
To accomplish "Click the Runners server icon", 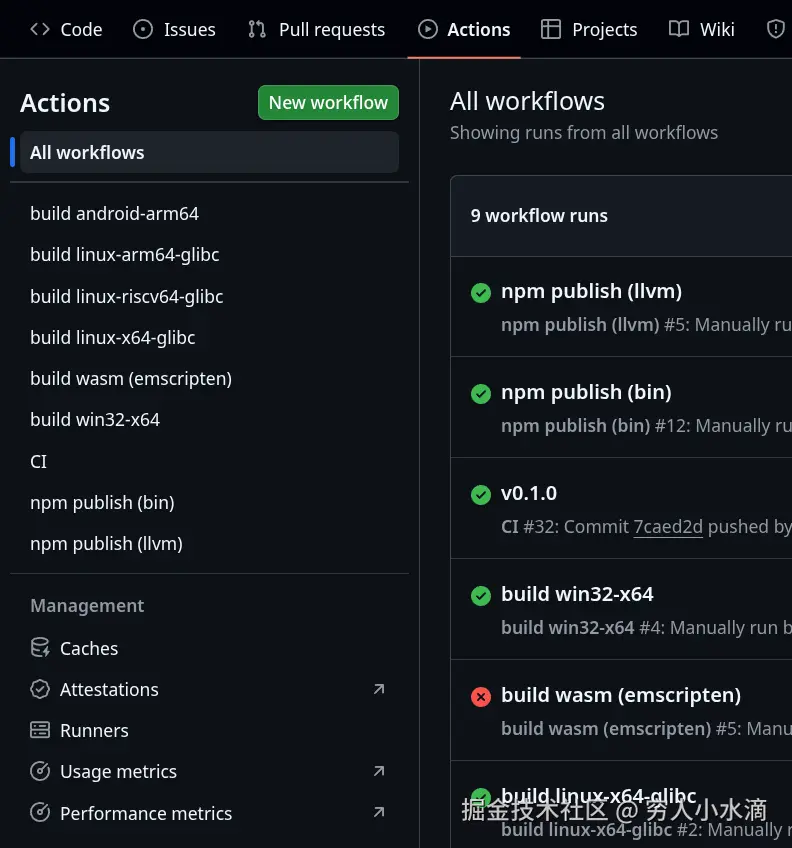I will tap(40, 730).
